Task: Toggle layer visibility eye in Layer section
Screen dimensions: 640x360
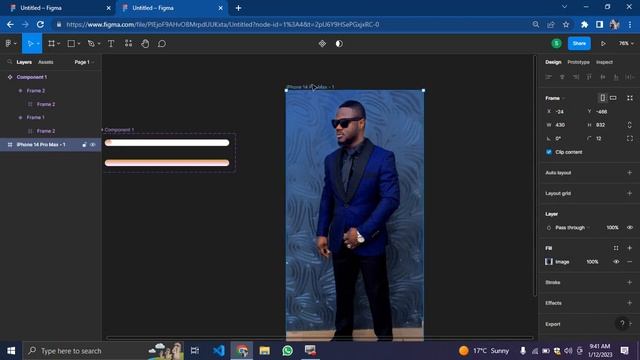Action: click(630, 227)
